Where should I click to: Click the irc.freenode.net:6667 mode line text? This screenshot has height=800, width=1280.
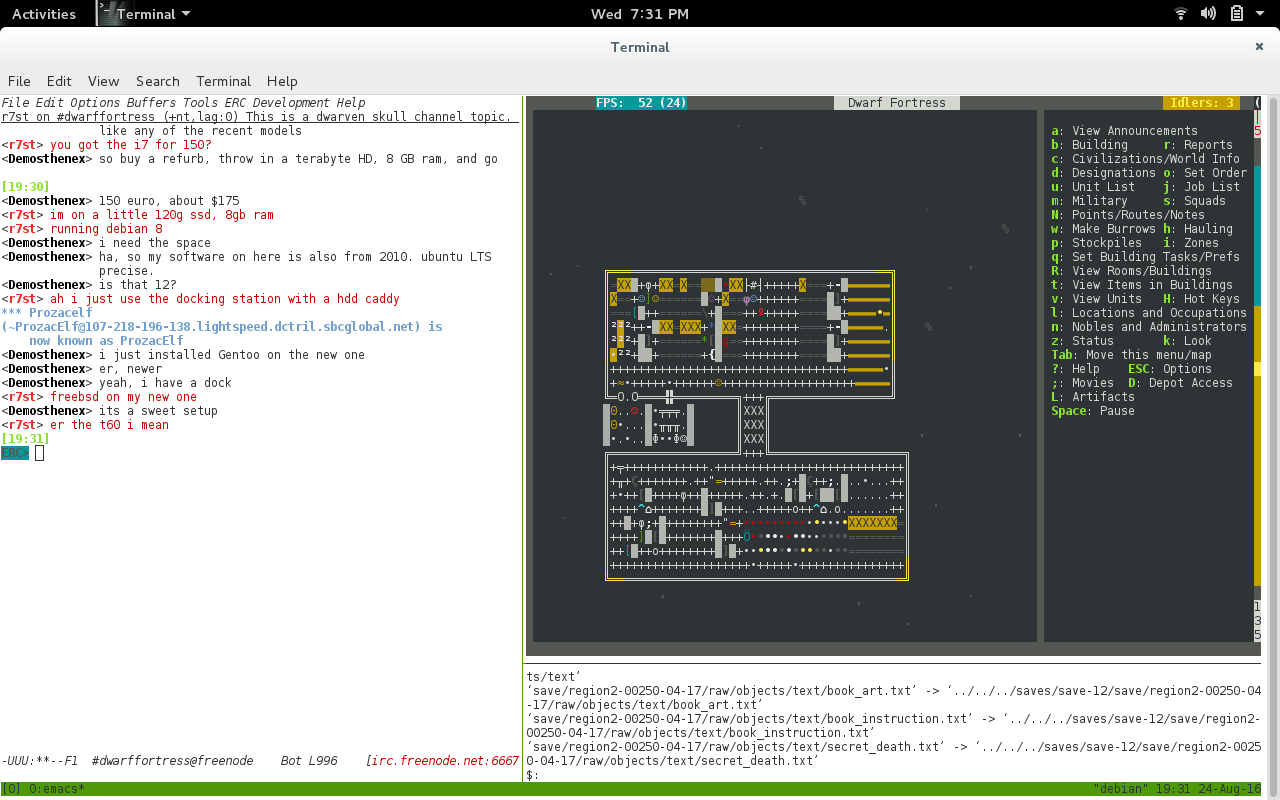(x=445, y=761)
